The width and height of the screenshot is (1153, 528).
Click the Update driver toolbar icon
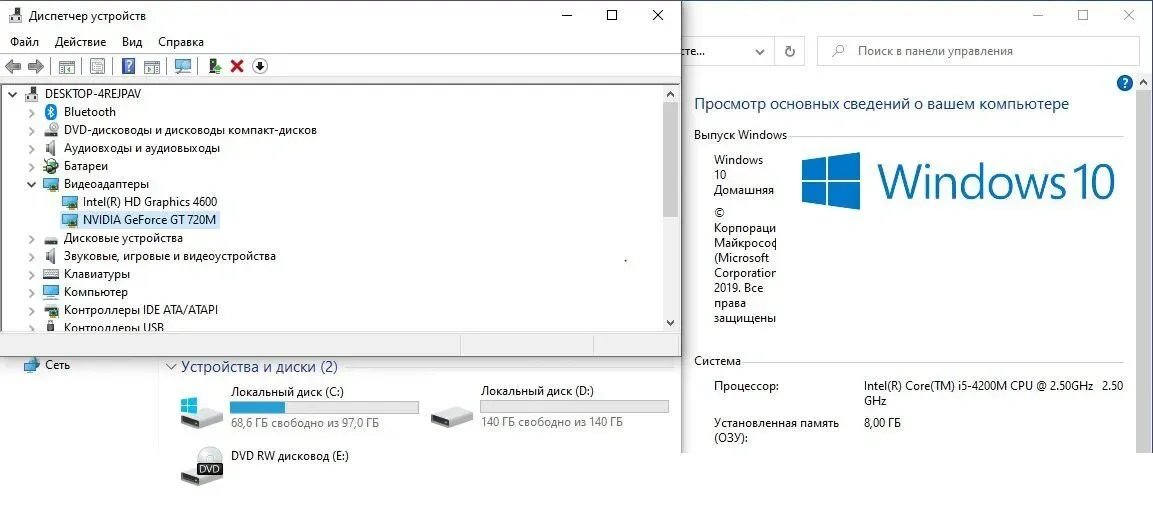click(x=214, y=66)
